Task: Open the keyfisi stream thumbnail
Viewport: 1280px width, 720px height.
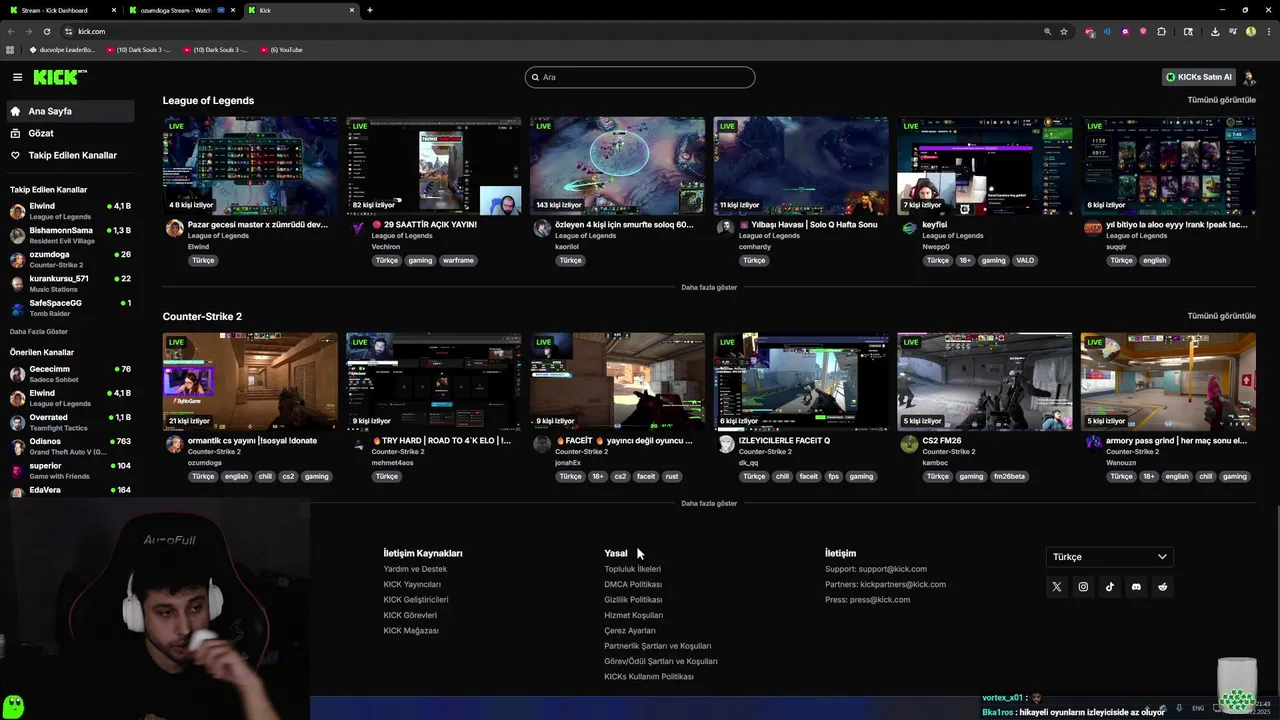Action: tap(985, 166)
